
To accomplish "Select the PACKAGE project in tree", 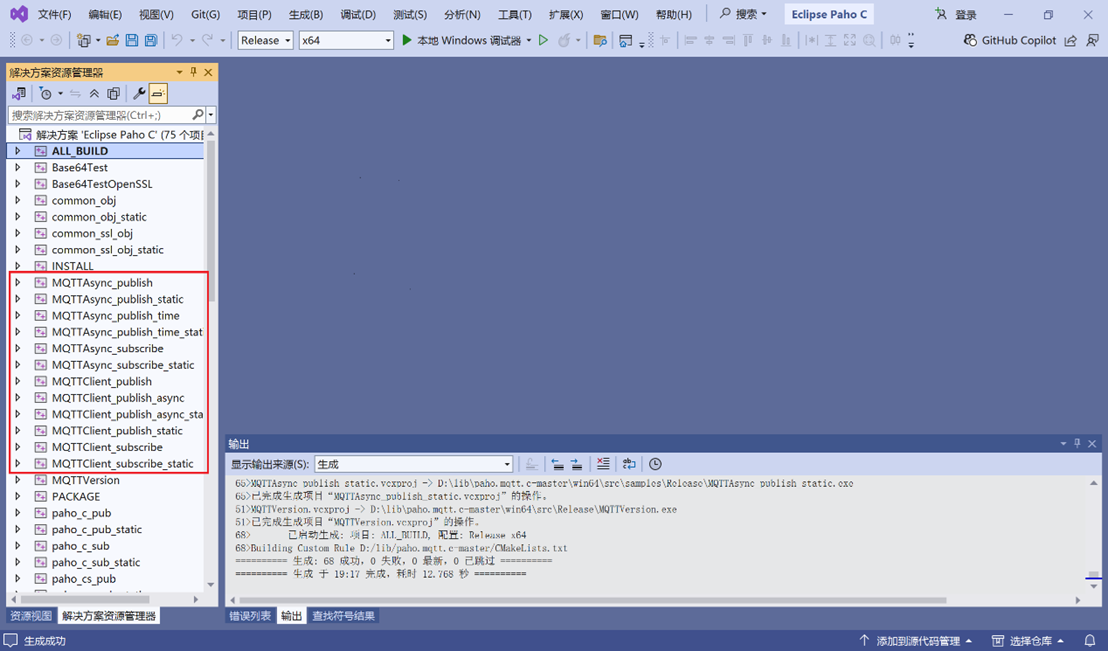I will 76,496.
